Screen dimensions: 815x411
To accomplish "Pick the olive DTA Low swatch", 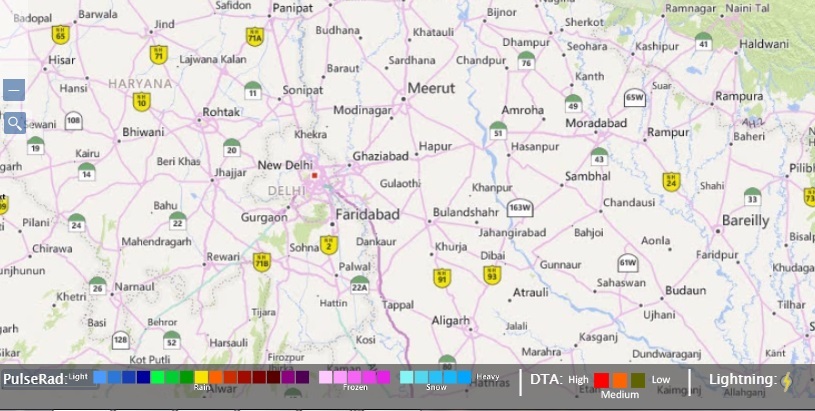I will [x=638, y=380].
